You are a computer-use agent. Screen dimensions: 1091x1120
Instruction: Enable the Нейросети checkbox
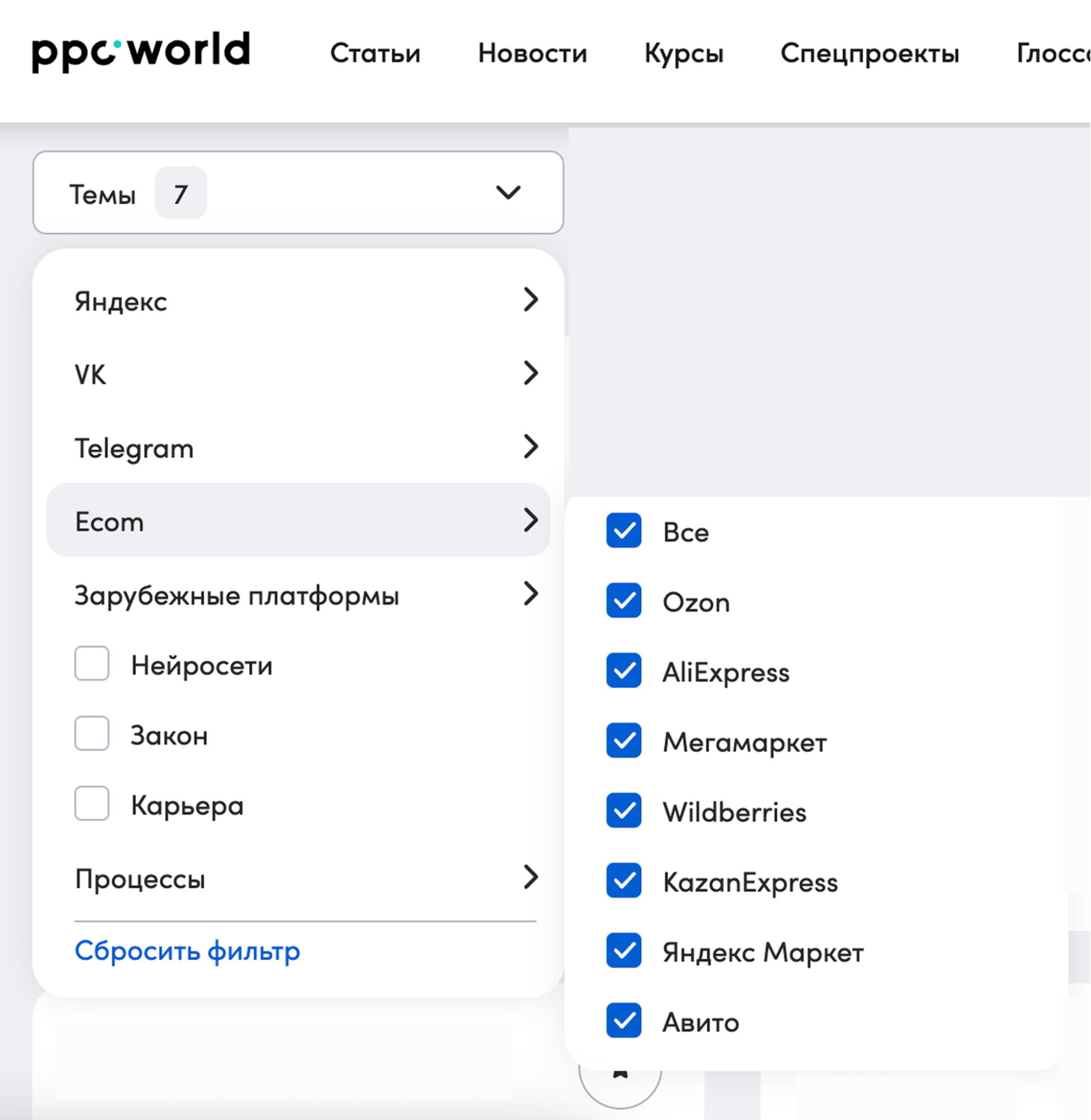[x=91, y=664]
